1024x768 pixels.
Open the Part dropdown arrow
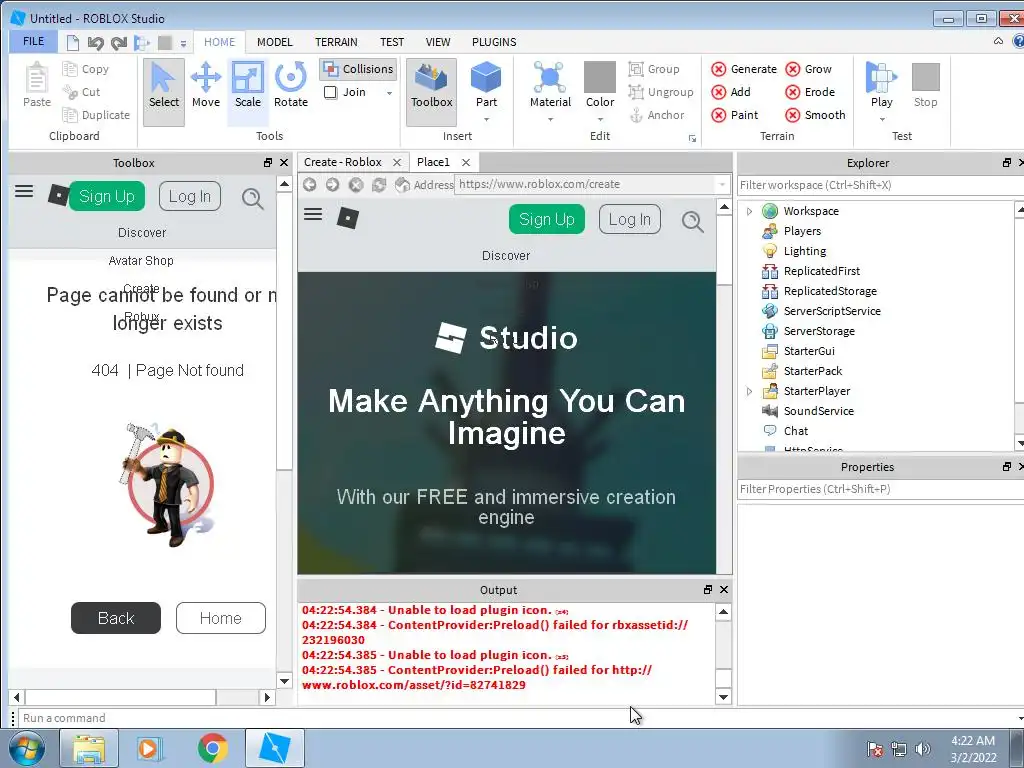(486, 120)
